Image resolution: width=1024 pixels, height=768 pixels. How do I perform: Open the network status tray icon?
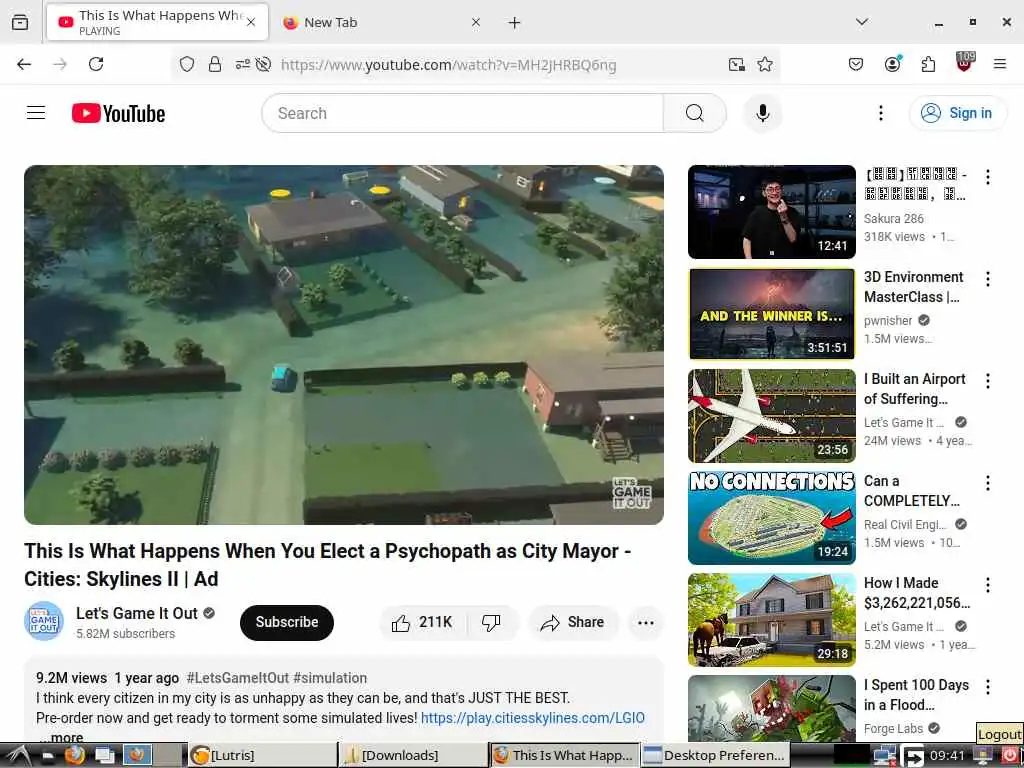pyautogui.click(x=885, y=755)
